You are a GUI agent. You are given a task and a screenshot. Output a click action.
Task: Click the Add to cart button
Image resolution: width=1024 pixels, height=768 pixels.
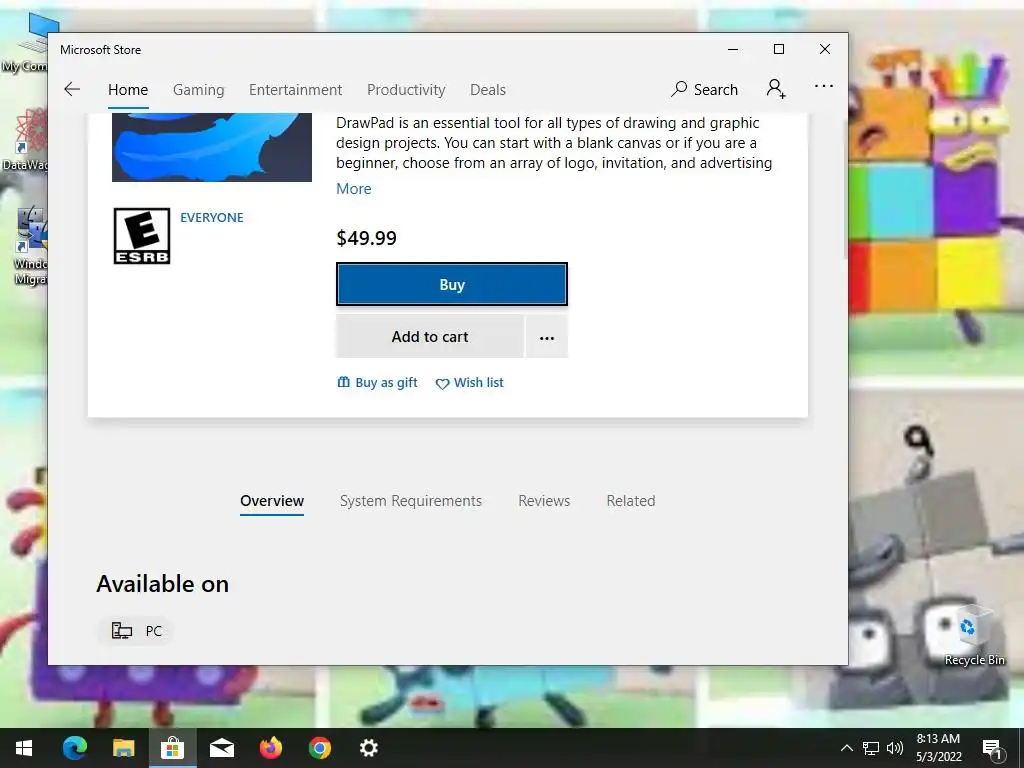pos(430,337)
